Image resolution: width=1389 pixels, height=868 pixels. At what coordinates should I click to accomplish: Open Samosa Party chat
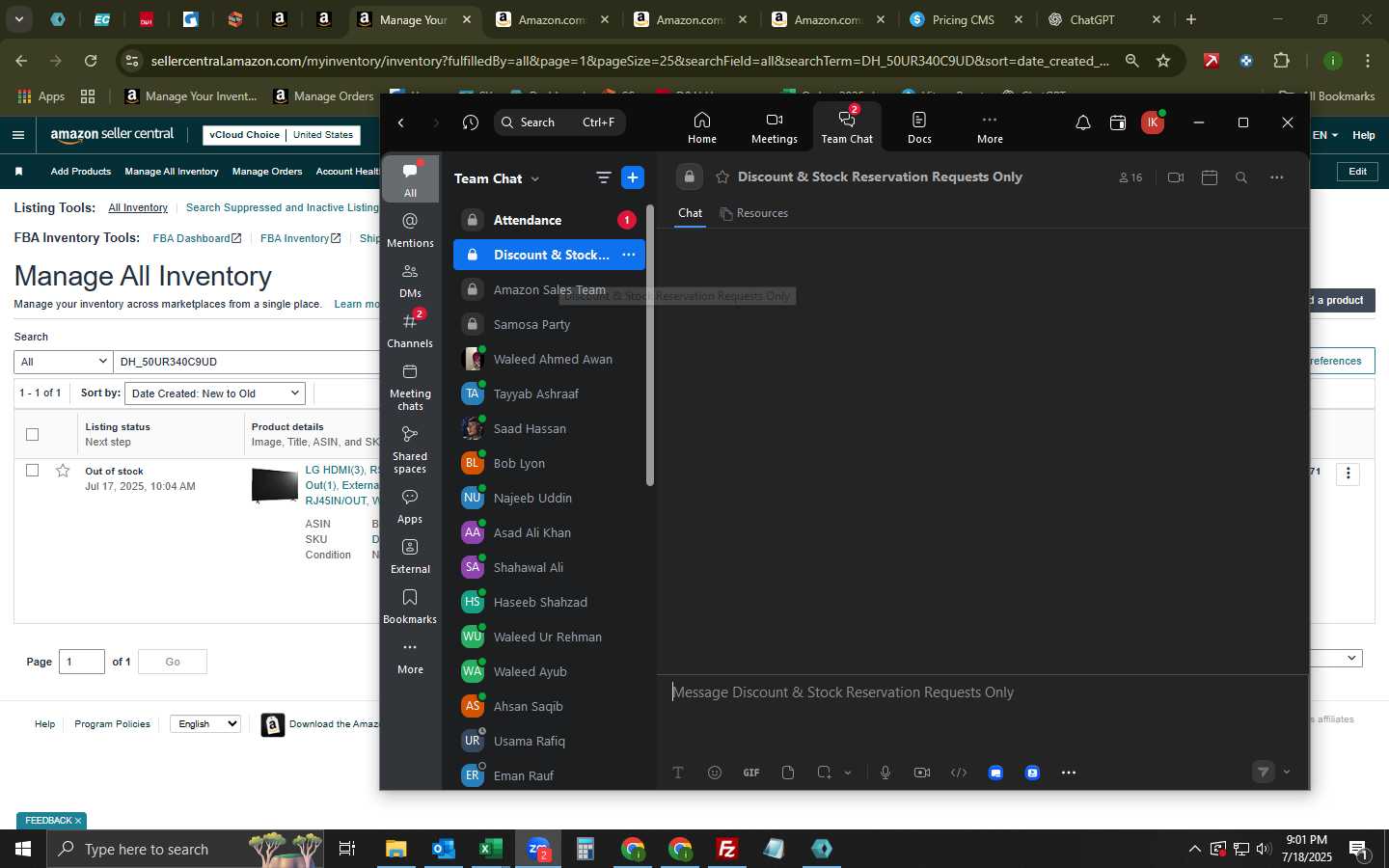click(549, 324)
